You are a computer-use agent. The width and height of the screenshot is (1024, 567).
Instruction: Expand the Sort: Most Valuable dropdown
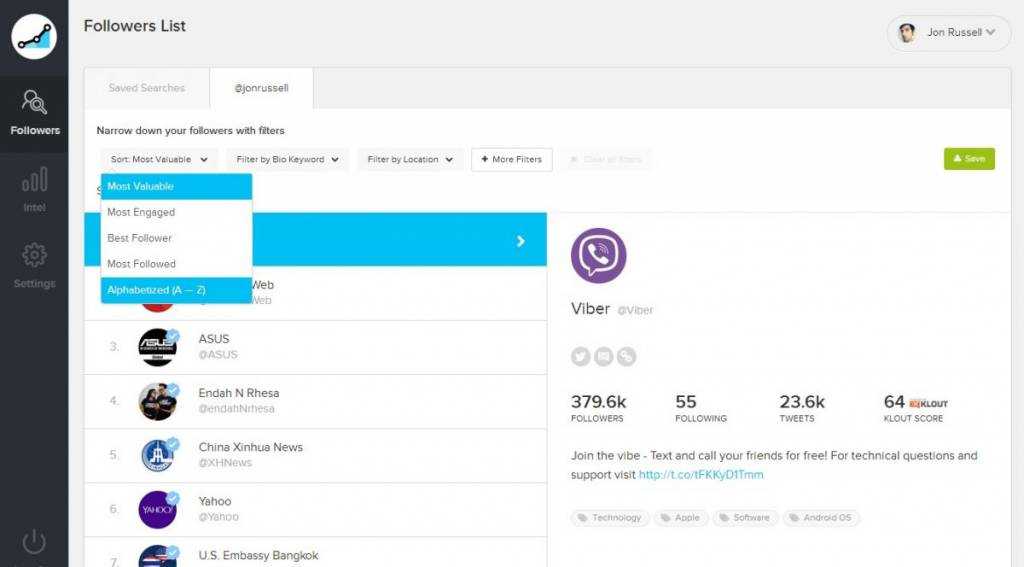tap(159, 159)
